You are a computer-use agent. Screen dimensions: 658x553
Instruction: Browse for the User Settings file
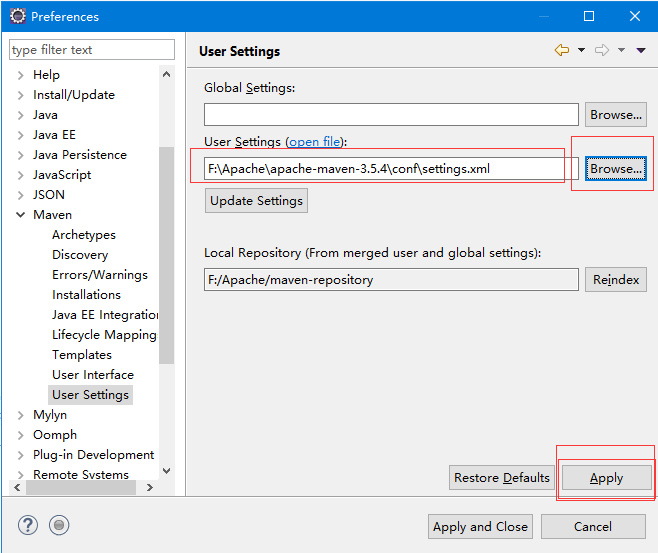point(615,169)
